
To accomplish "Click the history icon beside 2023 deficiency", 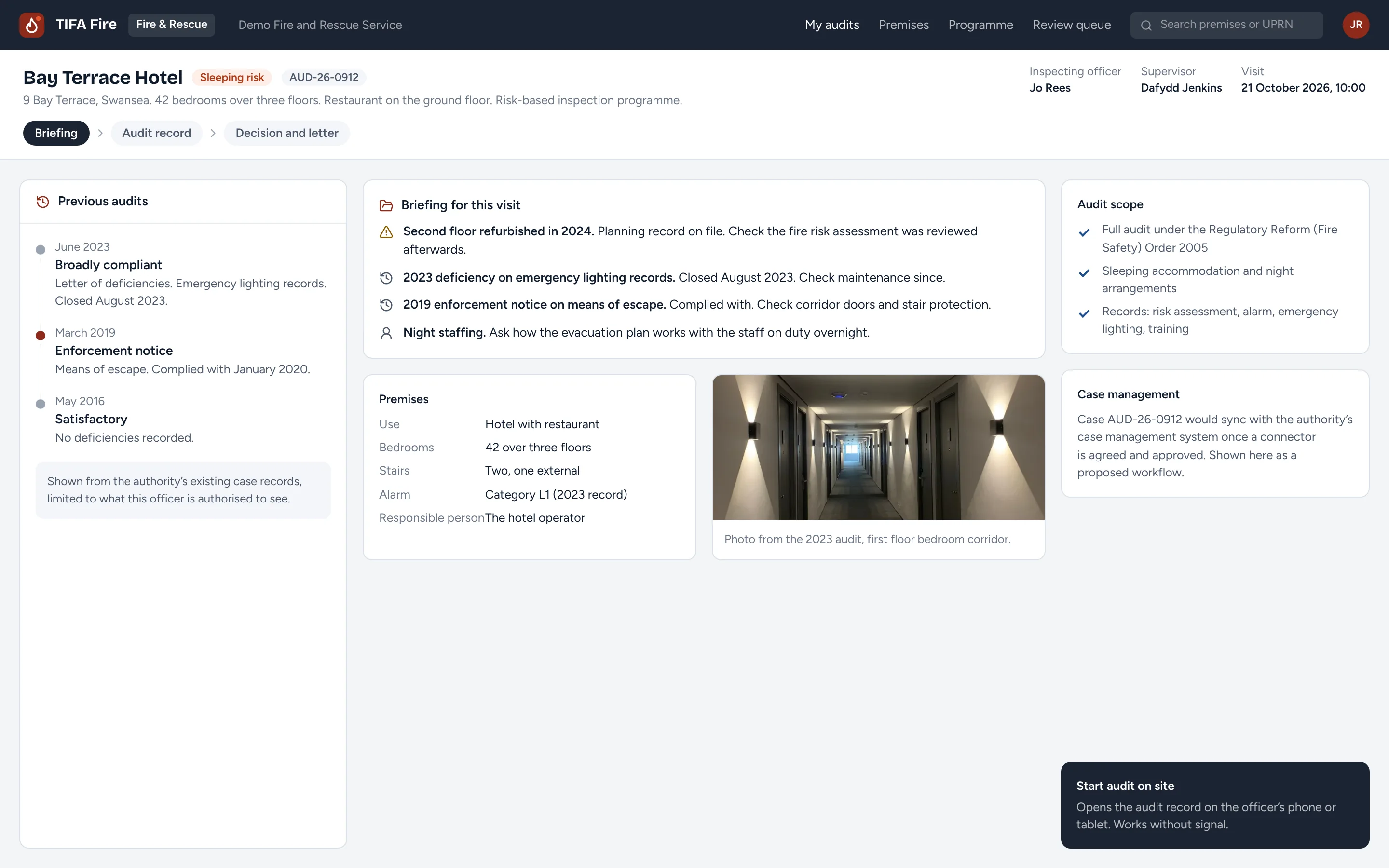I will tap(386, 278).
